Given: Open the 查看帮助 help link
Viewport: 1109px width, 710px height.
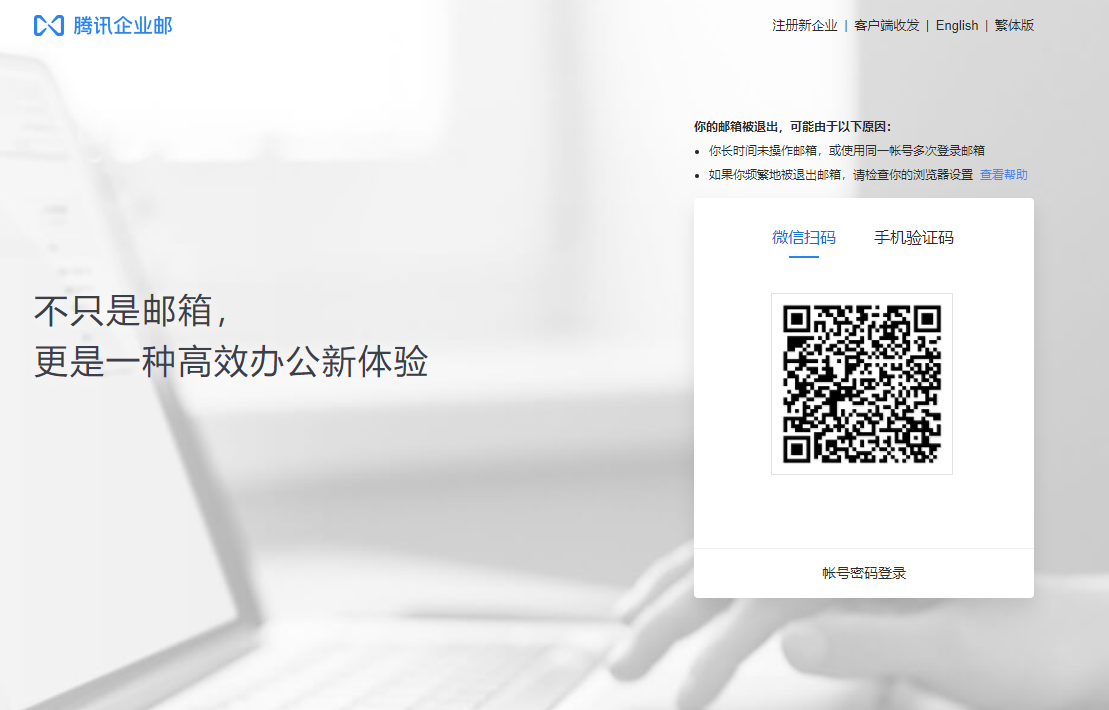Looking at the screenshot, I should pyautogui.click(x=1003, y=175).
